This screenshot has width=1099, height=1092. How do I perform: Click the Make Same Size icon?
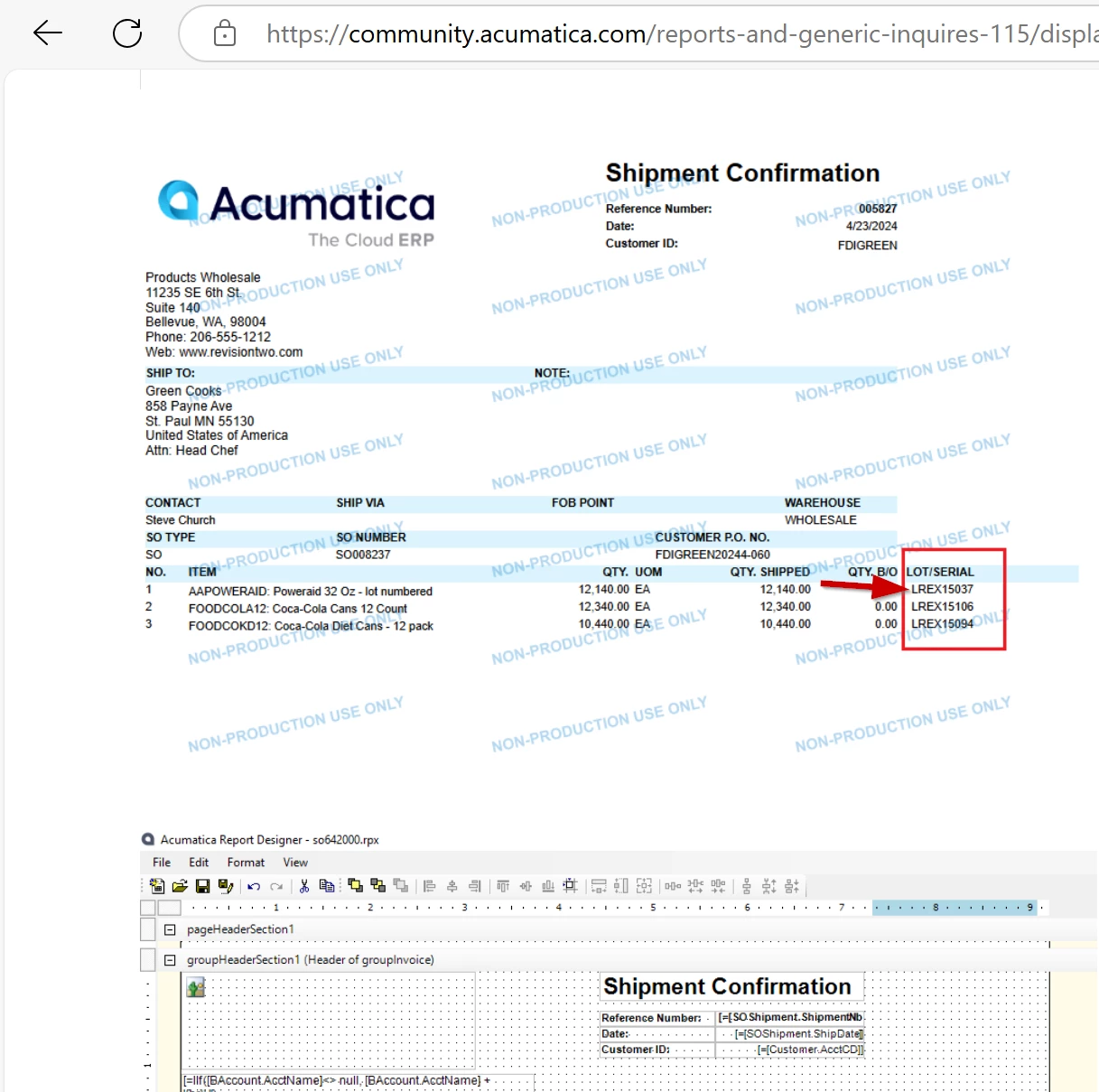[644, 886]
